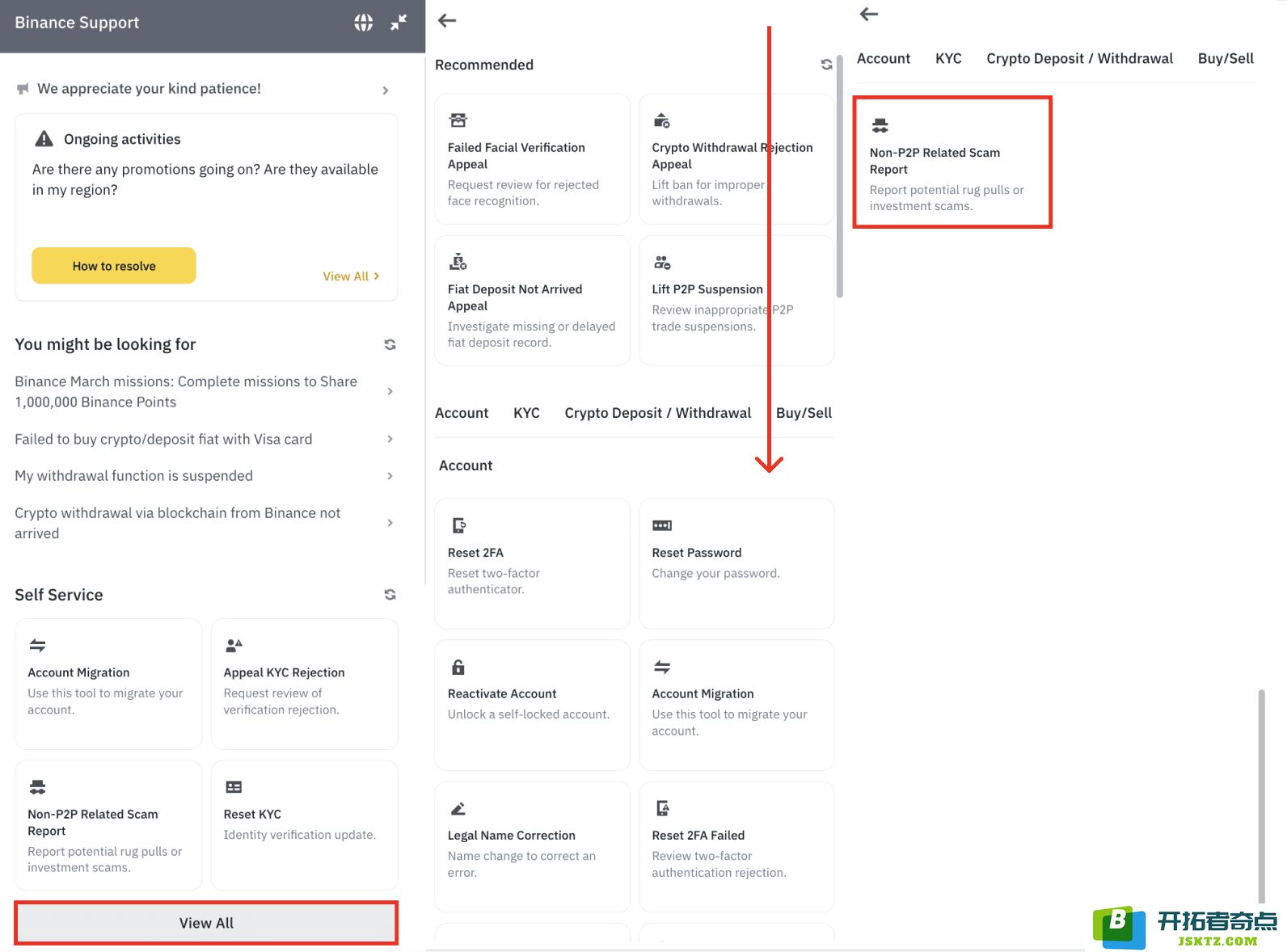Open 'Investigate missing or delayed fiat deposit record' text

(x=531, y=335)
